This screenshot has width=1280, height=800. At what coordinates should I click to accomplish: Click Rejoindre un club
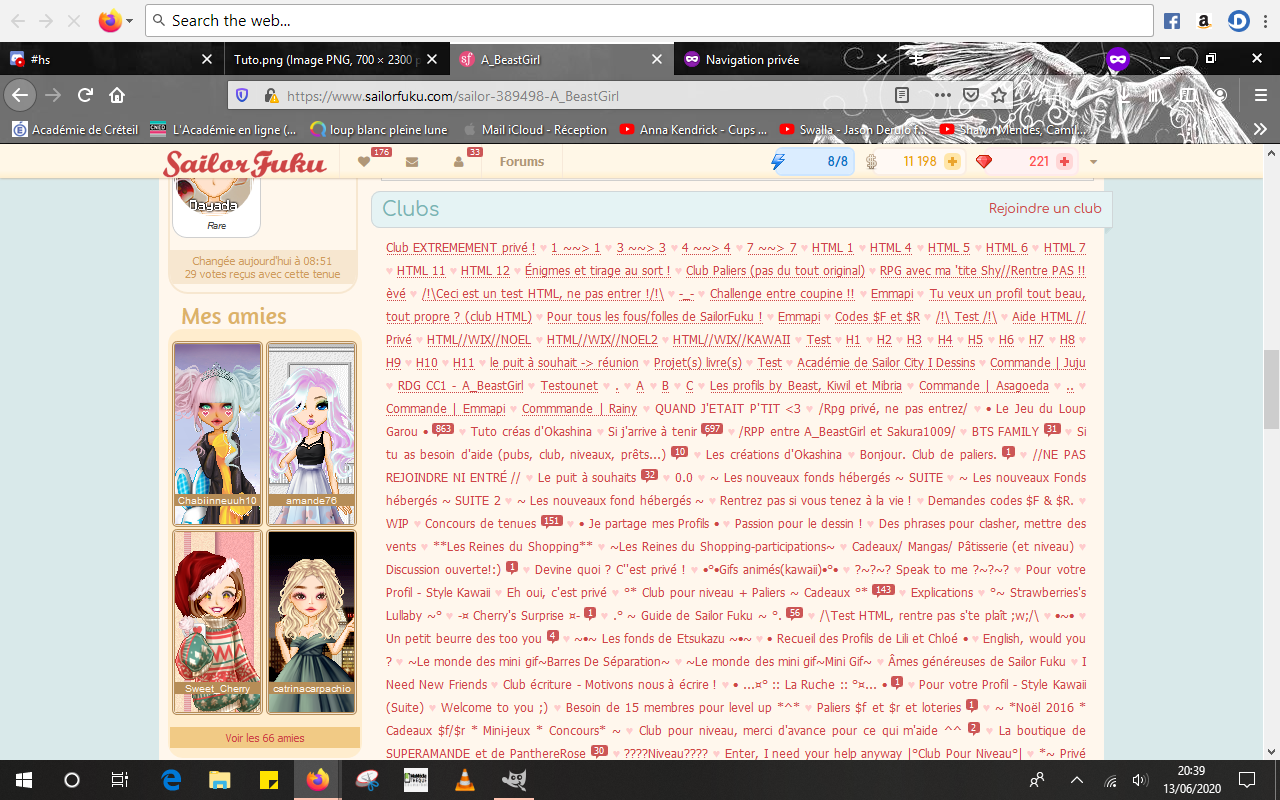(x=1045, y=208)
